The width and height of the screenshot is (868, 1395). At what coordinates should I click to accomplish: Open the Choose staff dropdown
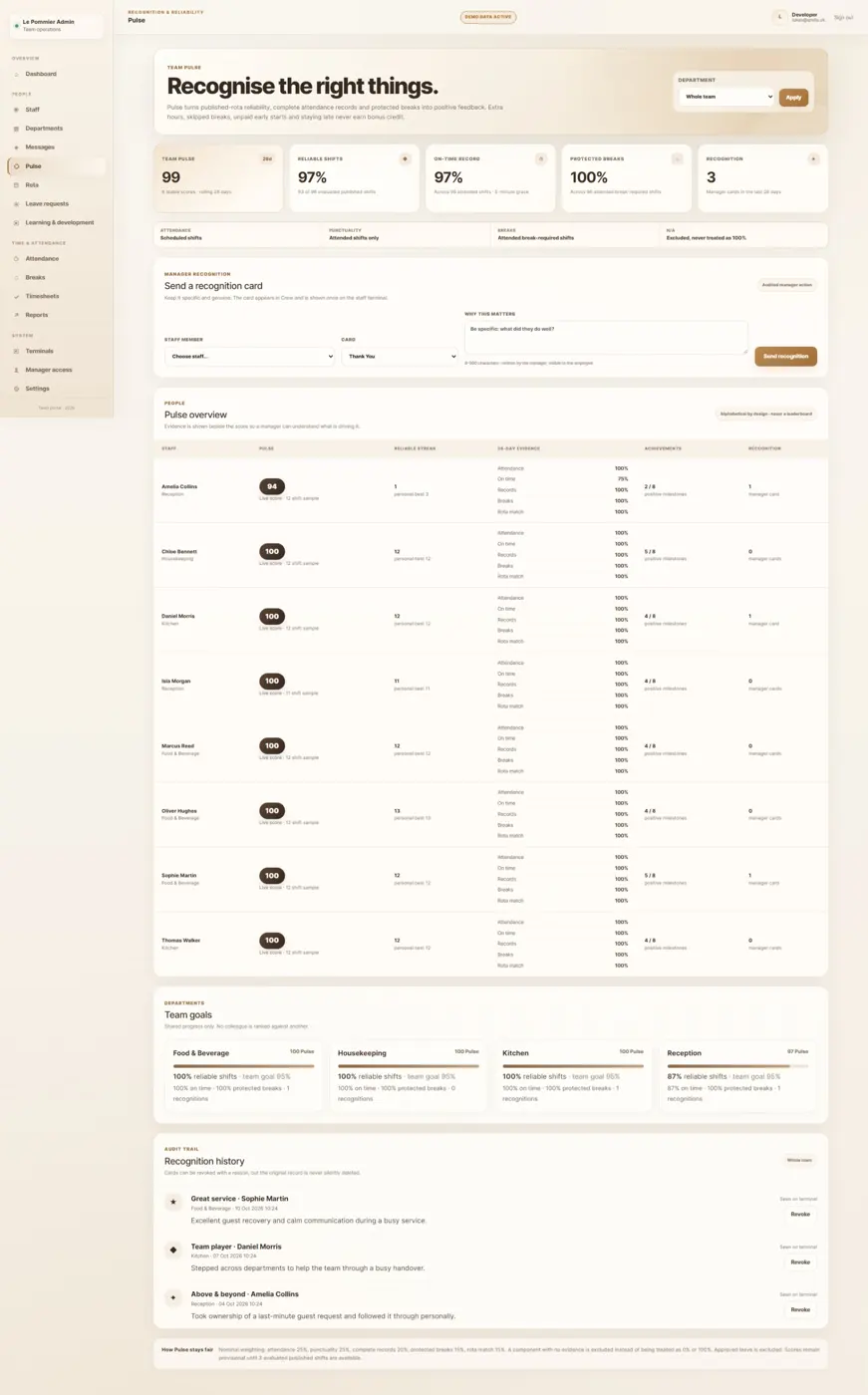pos(249,356)
